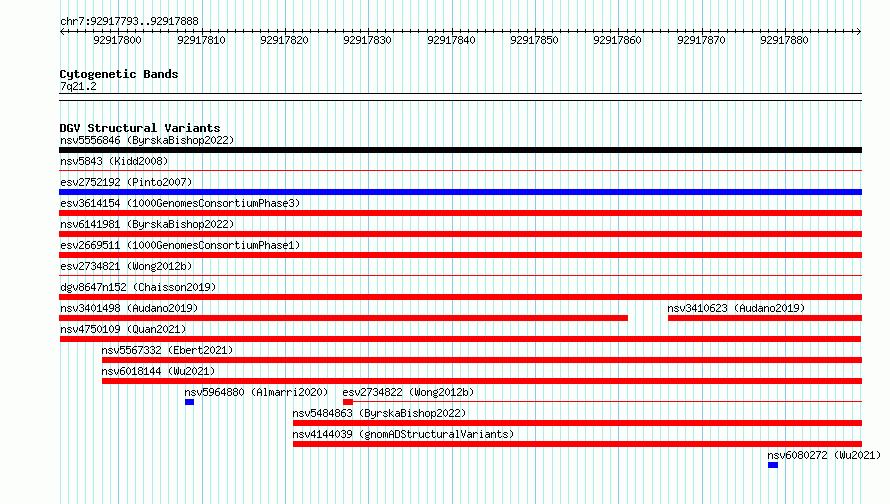Select the red nsv6141981 variant bar
The width and height of the screenshot is (890, 504).
point(460,234)
